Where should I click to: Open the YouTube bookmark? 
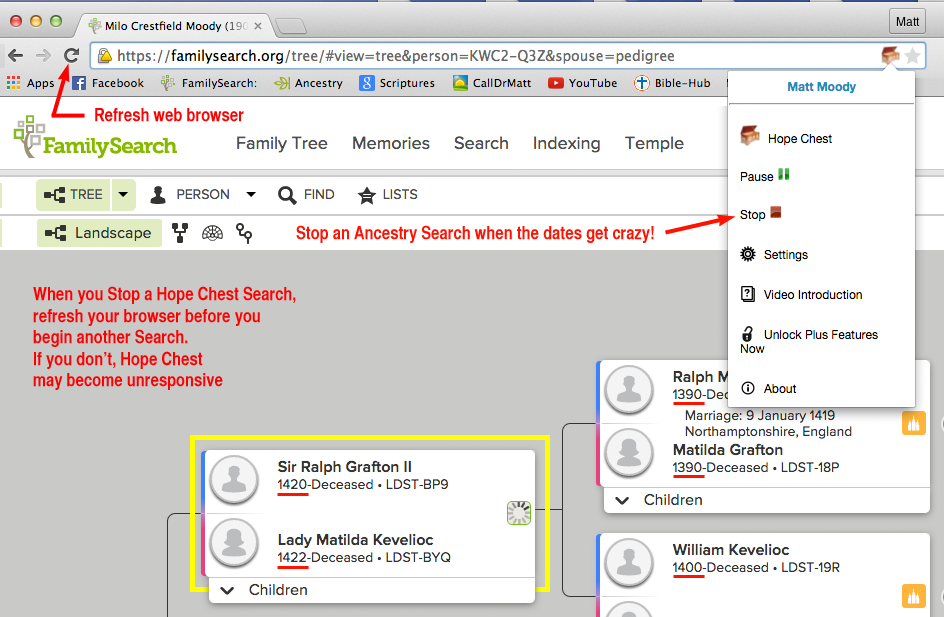(582, 83)
